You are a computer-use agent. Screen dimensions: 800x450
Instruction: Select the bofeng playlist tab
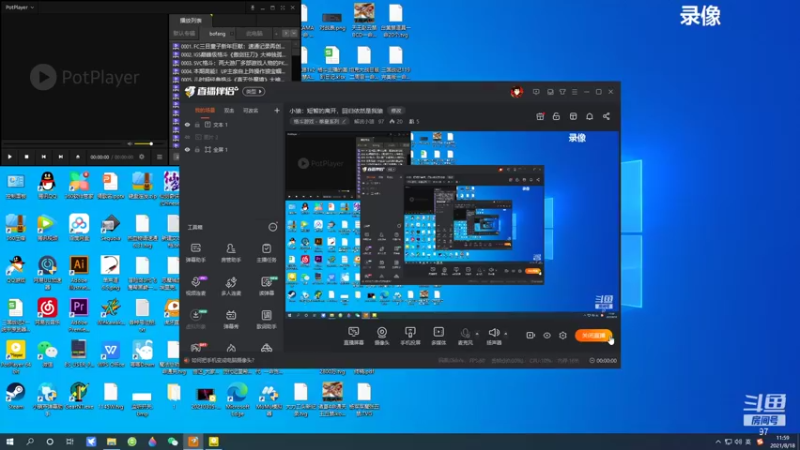(x=217, y=34)
